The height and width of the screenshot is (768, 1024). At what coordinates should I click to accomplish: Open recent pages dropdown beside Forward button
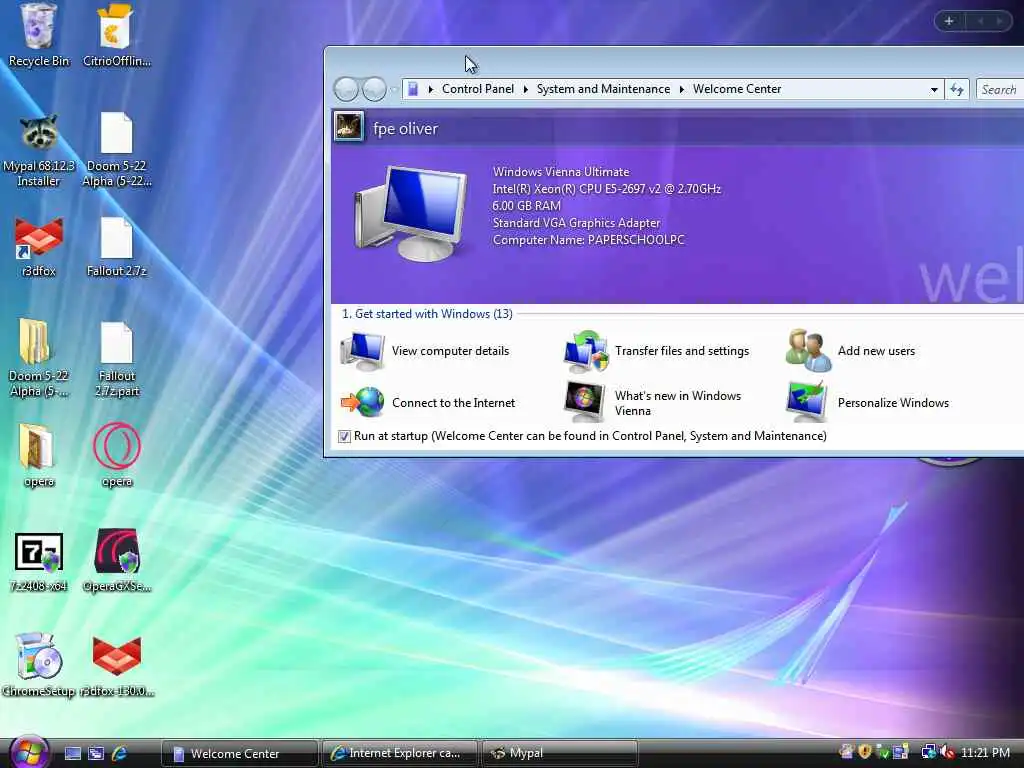coord(394,89)
